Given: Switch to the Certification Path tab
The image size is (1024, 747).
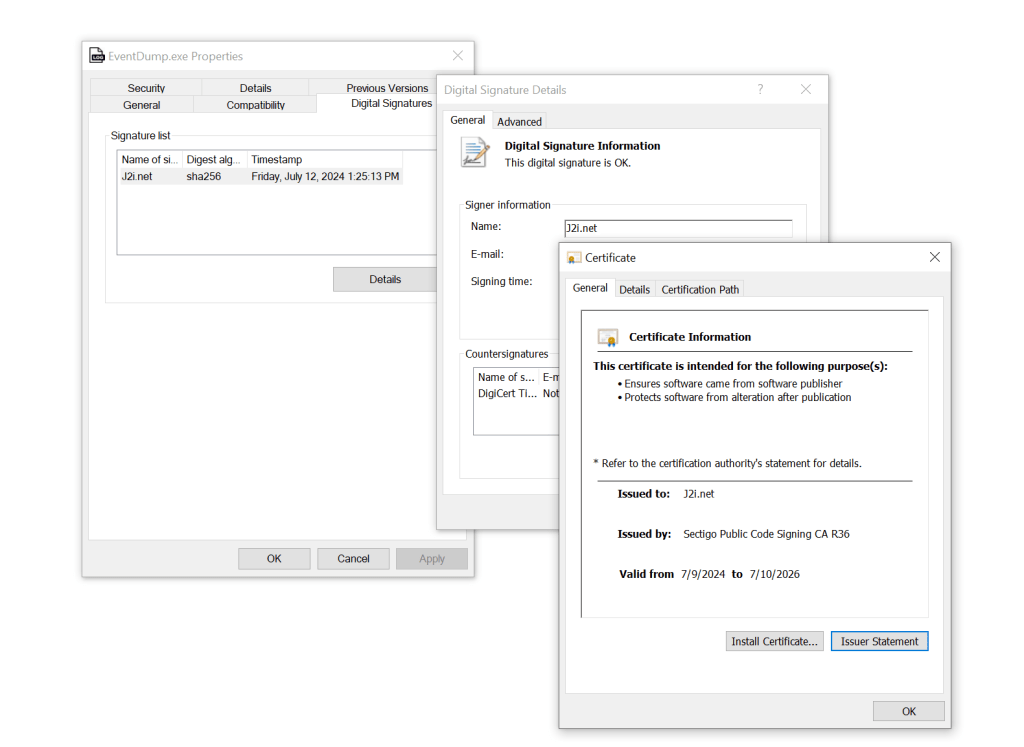Looking at the screenshot, I should click(x=699, y=289).
